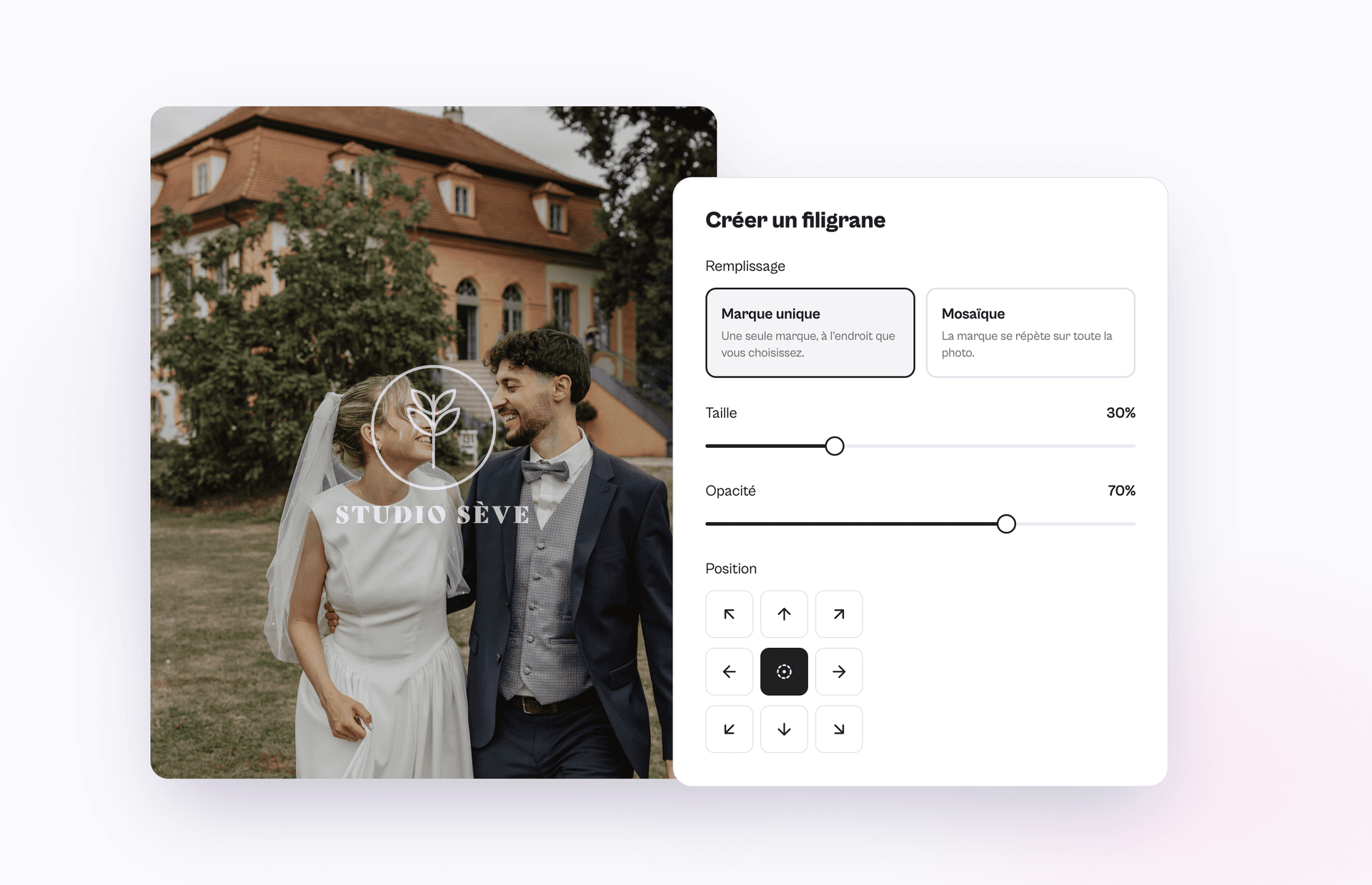Set watermark position to top center

pos(784,614)
